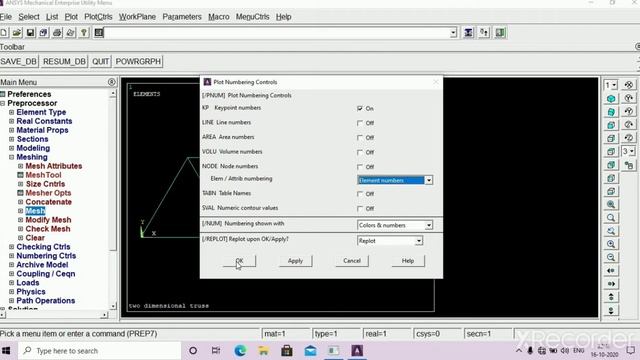Expand the Element Type tree node
Viewport: 640px width, 360px height.
[x=11, y=112]
